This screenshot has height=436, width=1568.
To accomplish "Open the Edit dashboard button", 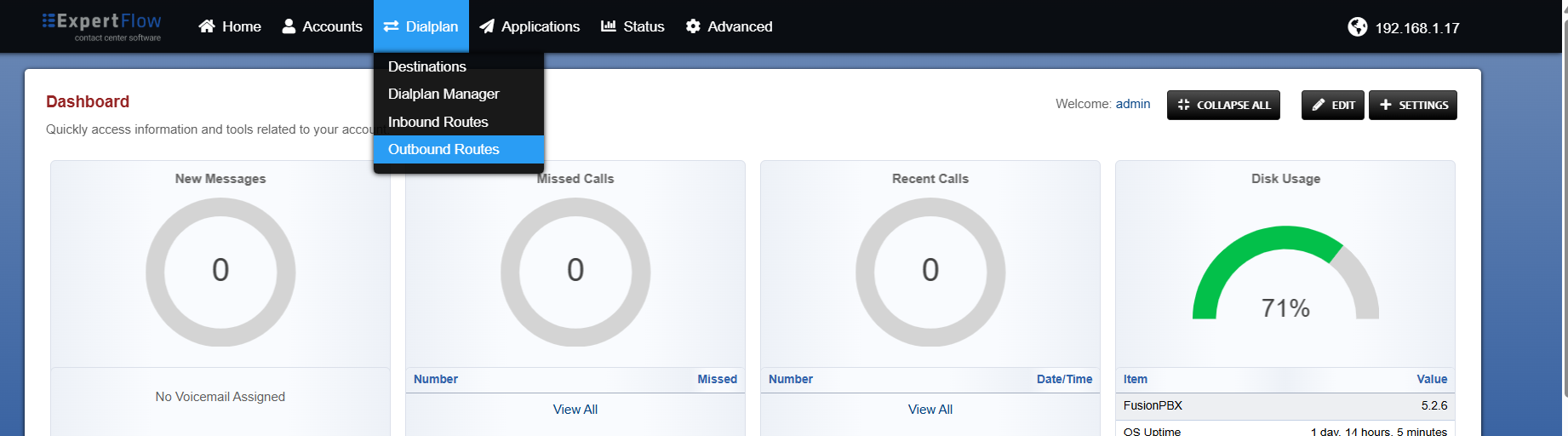I will click(x=1333, y=105).
